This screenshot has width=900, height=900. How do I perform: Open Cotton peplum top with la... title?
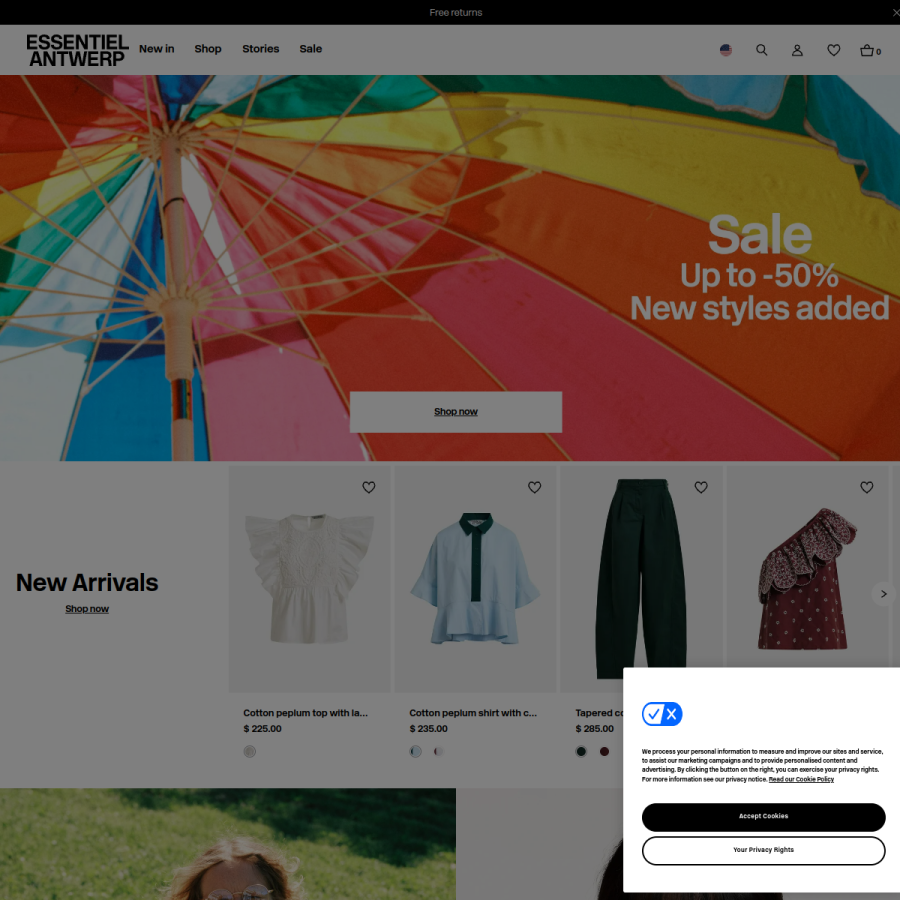coord(305,713)
